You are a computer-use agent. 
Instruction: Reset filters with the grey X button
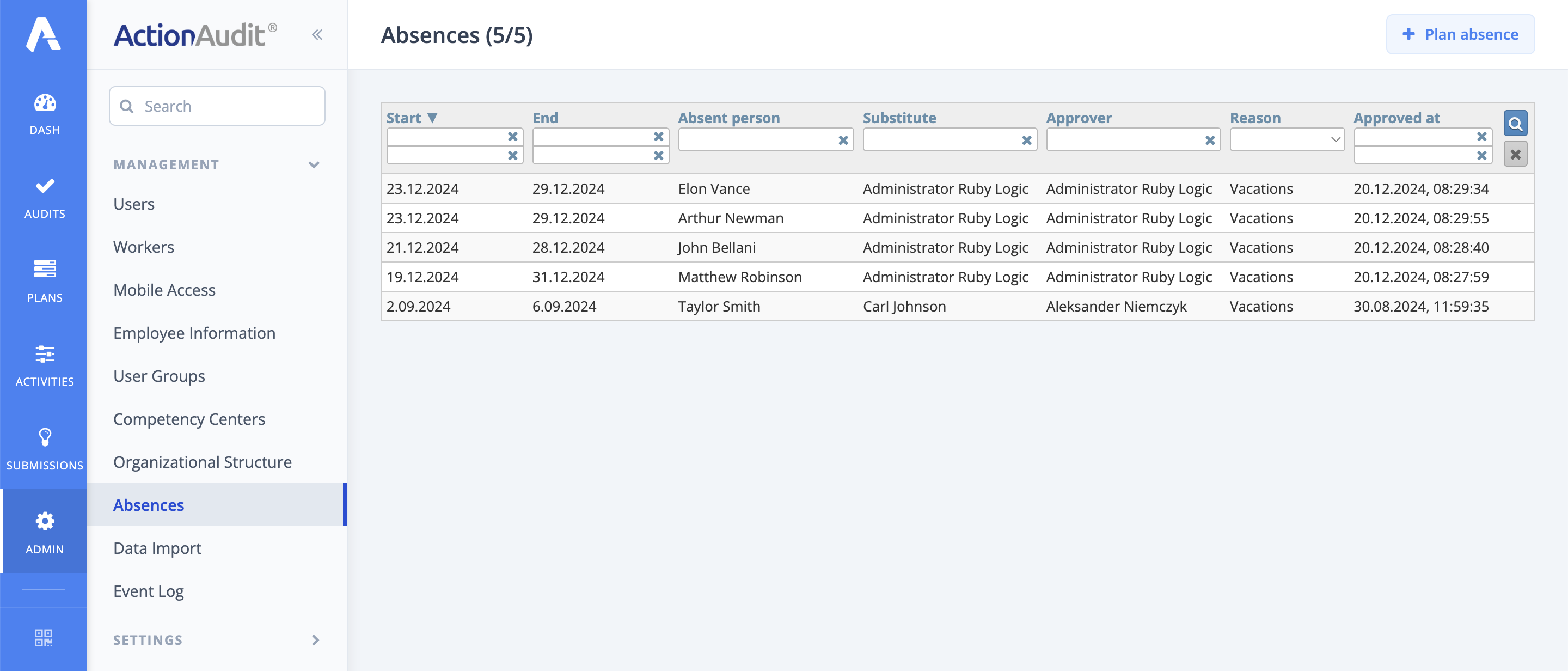tap(1515, 154)
